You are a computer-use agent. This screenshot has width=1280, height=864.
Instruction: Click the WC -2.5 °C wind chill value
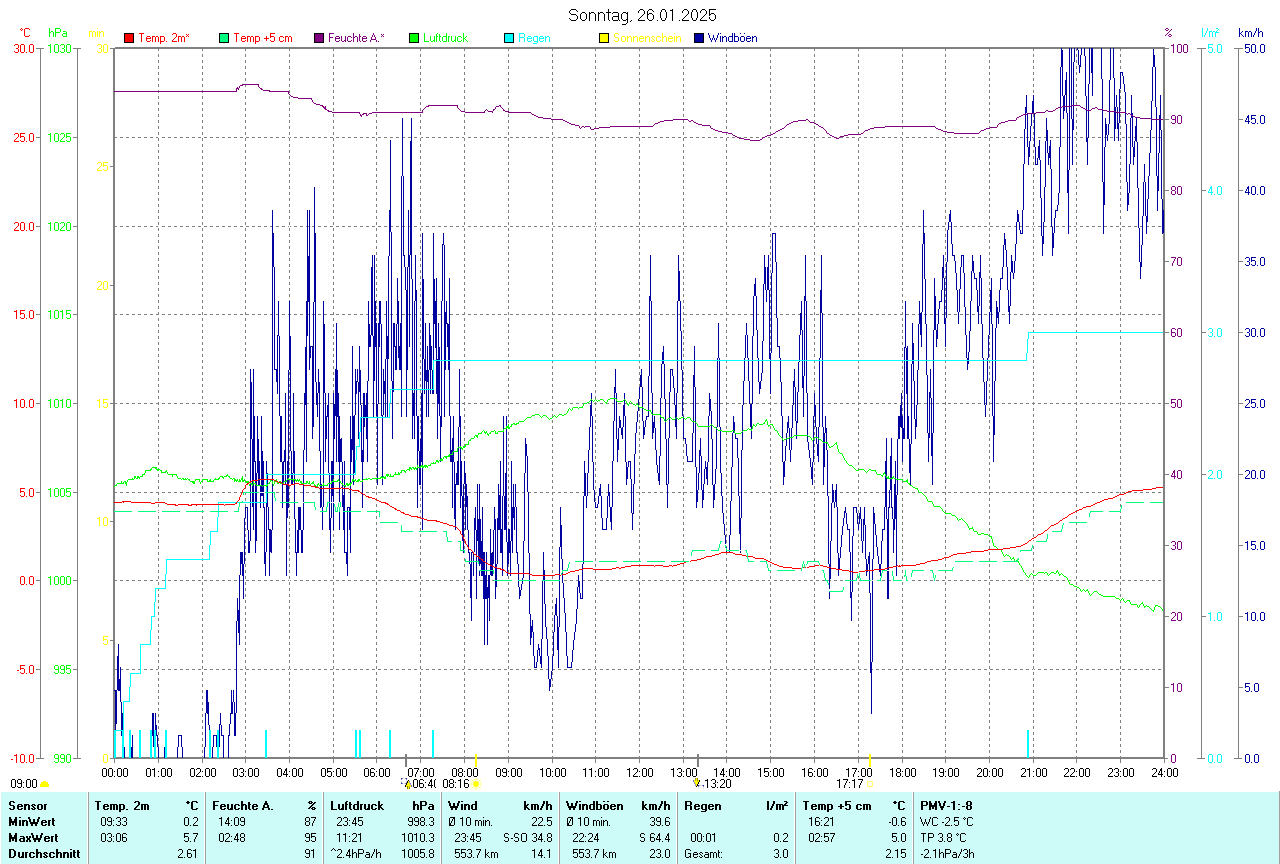click(947, 821)
